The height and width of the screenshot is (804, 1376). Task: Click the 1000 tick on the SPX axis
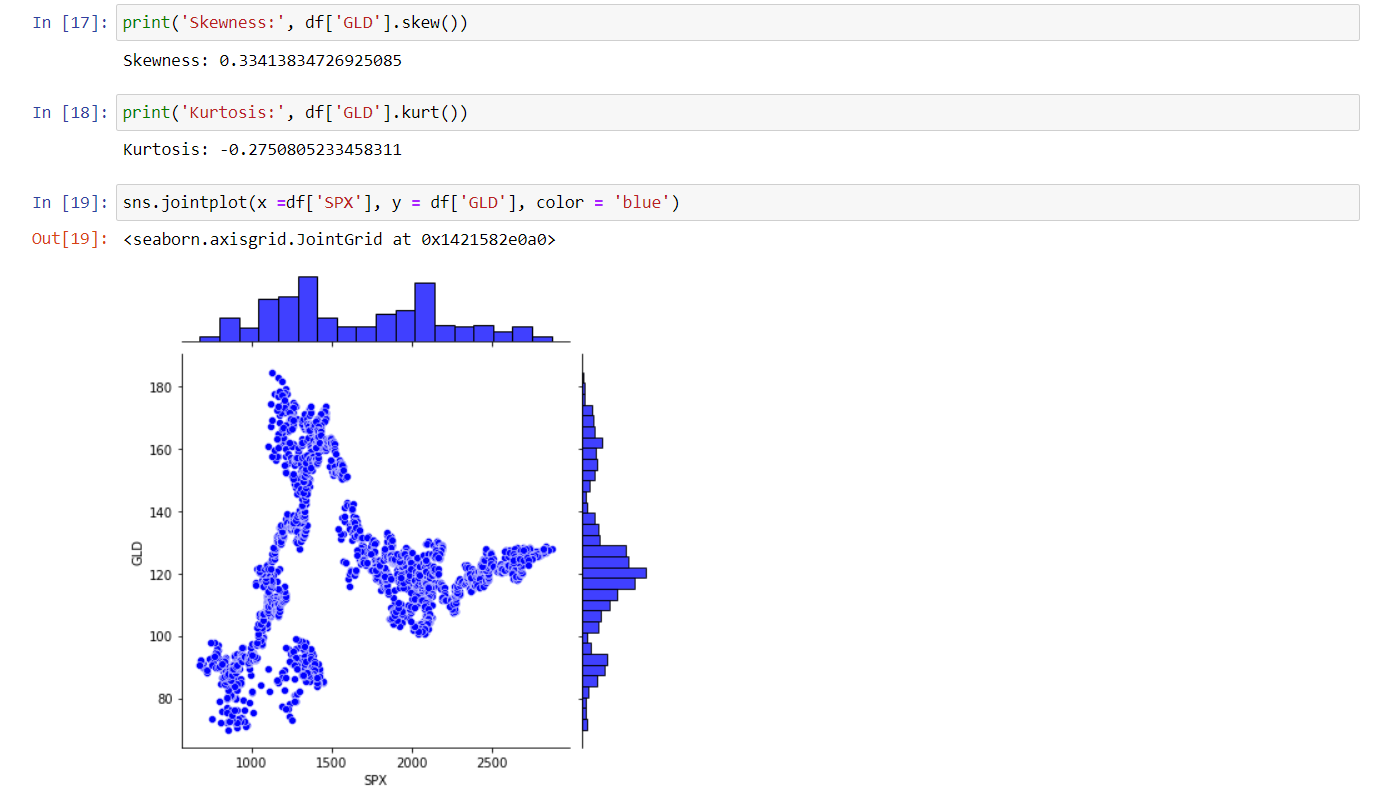pyautogui.click(x=252, y=762)
